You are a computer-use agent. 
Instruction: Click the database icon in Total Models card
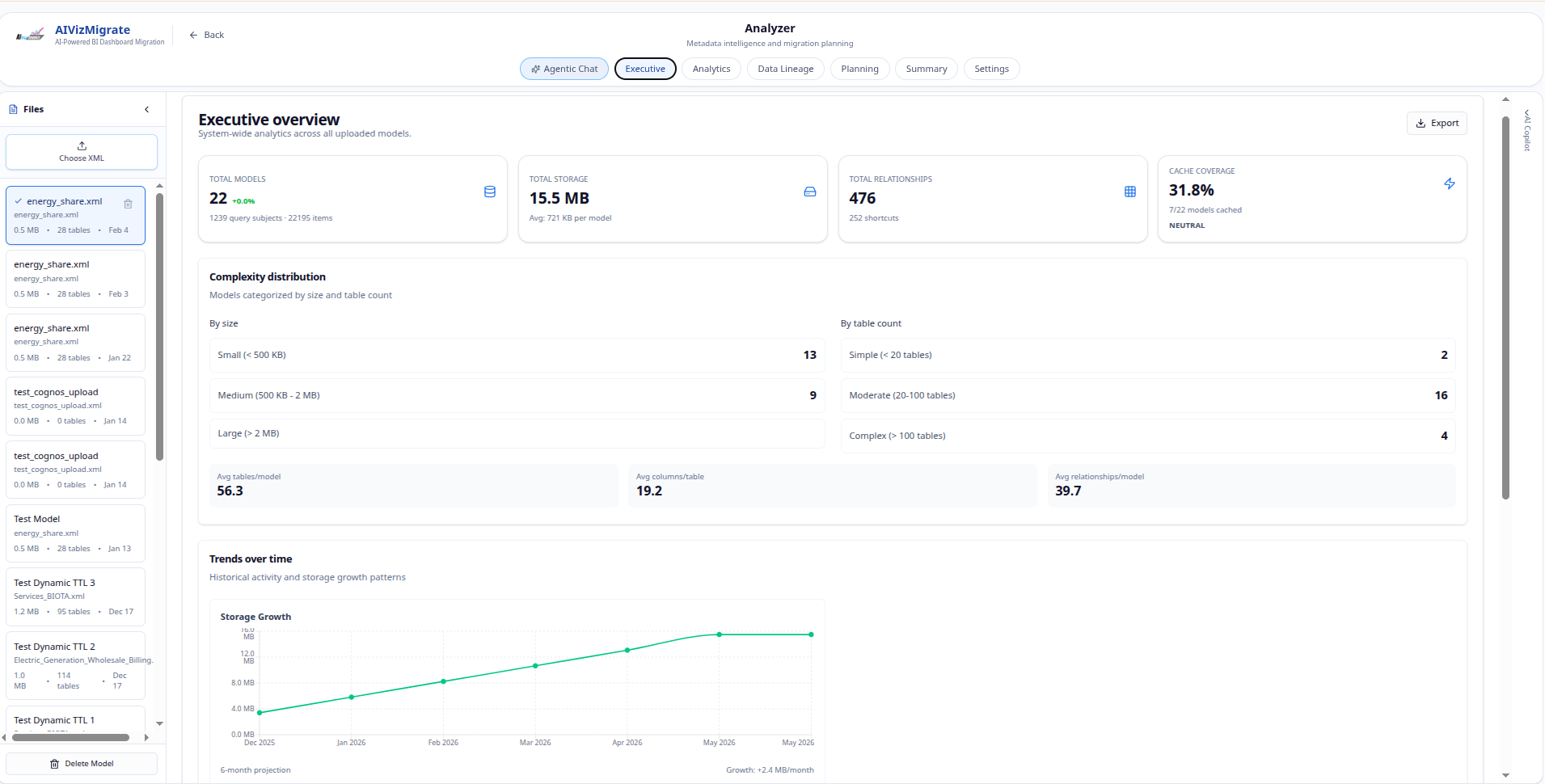490,192
